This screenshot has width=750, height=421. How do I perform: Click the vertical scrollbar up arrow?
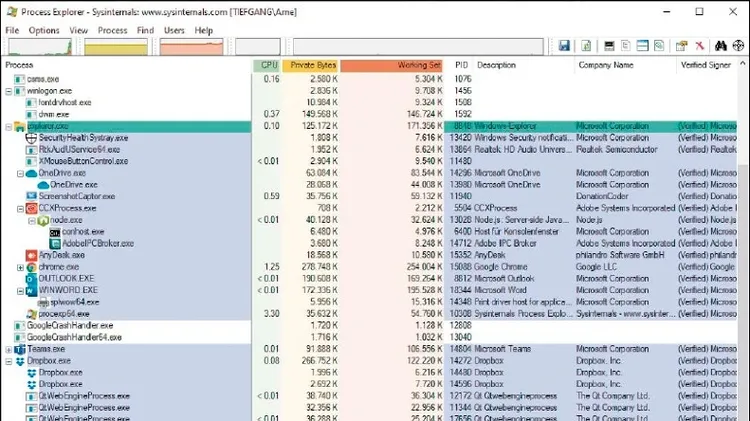point(743,64)
